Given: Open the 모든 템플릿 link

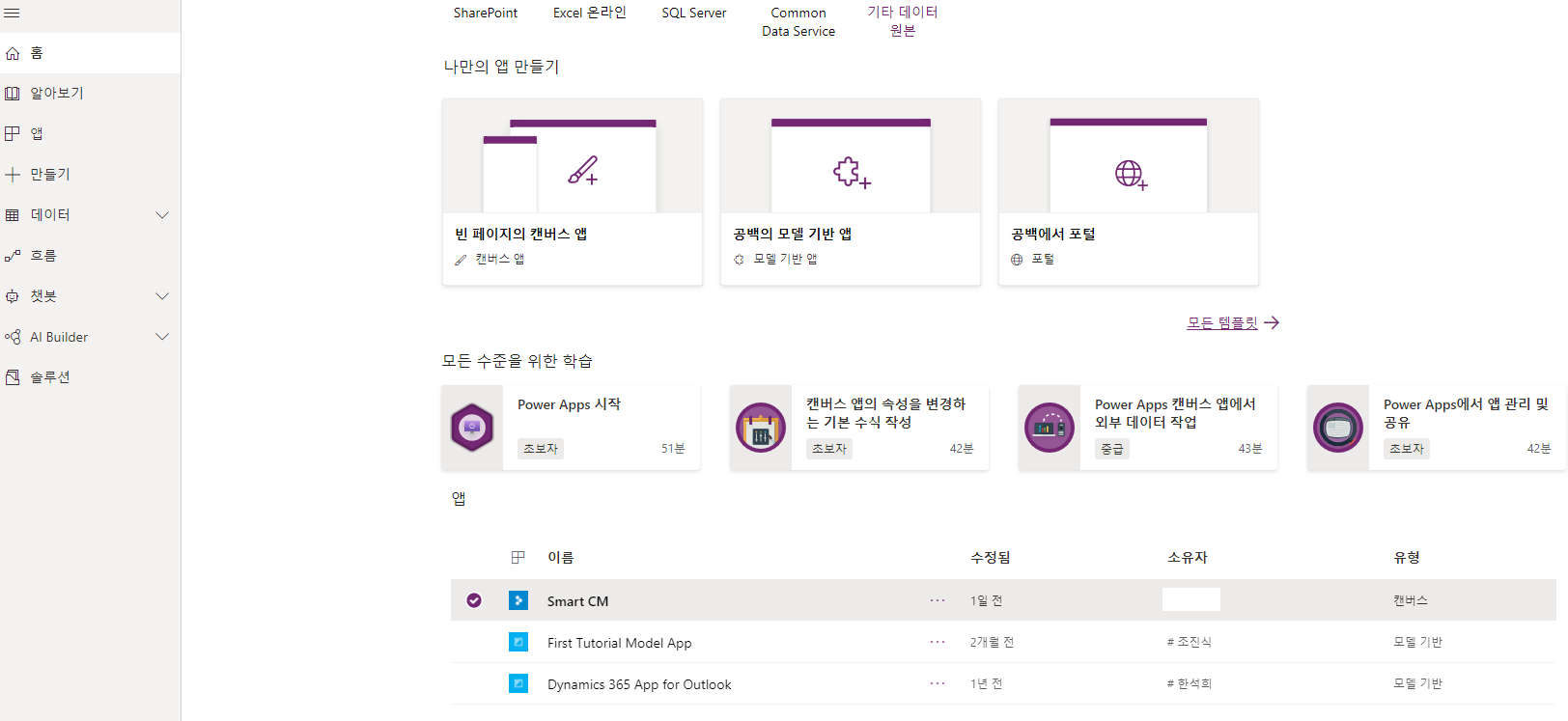Looking at the screenshot, I should coord(1222,323).
